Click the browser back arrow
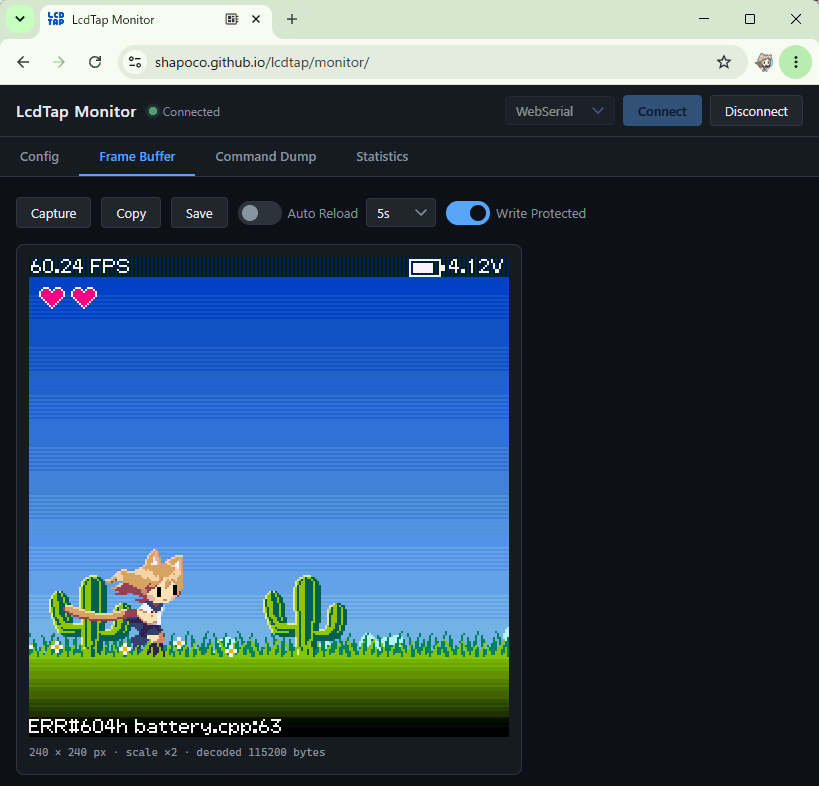 (x=23, y=62)
